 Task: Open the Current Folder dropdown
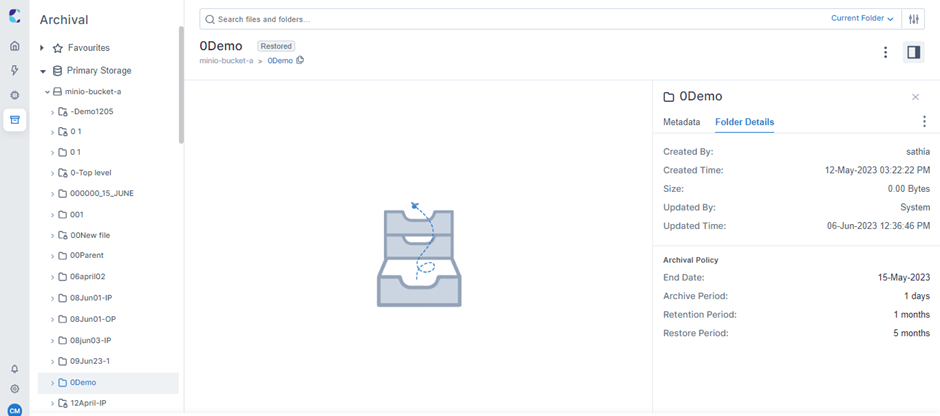pyautogui.click(x=863, y=19)
